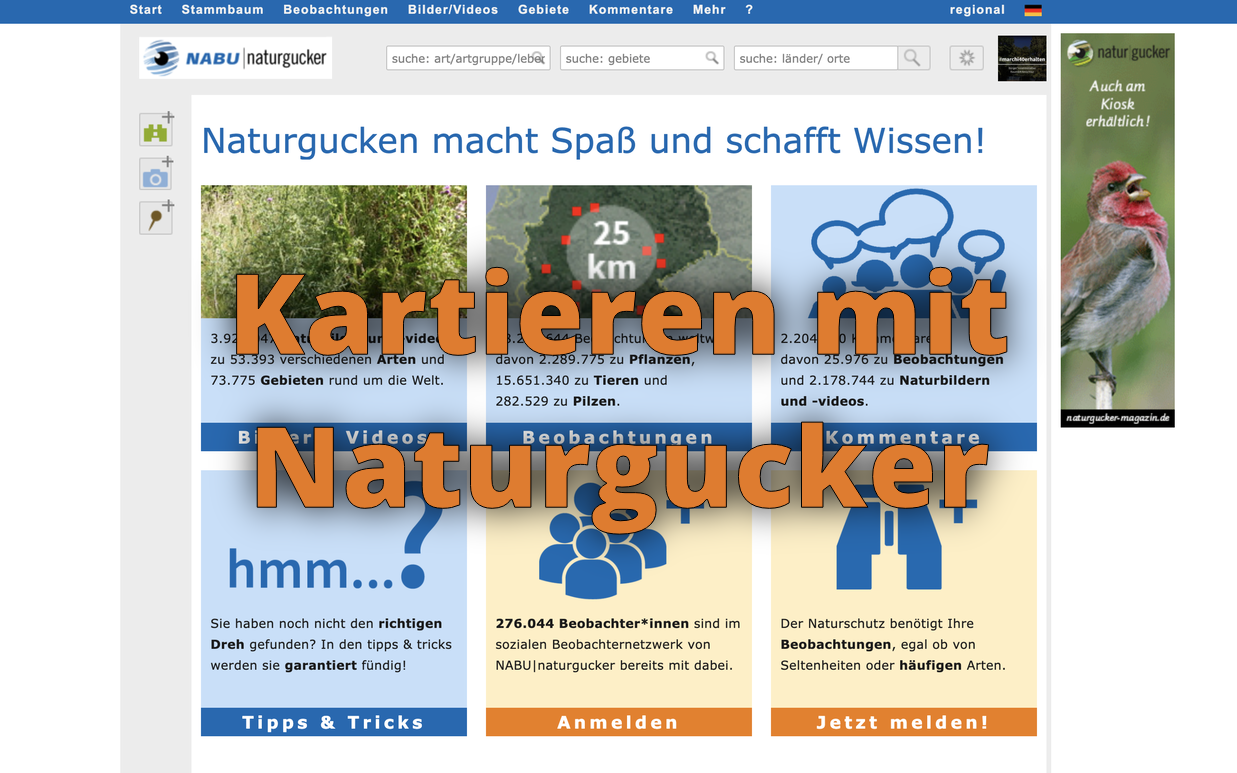Click the text 'Sie haben noch nicht den richtigen'
This screenshot has height=773, width=1237.
coord(326,623)
